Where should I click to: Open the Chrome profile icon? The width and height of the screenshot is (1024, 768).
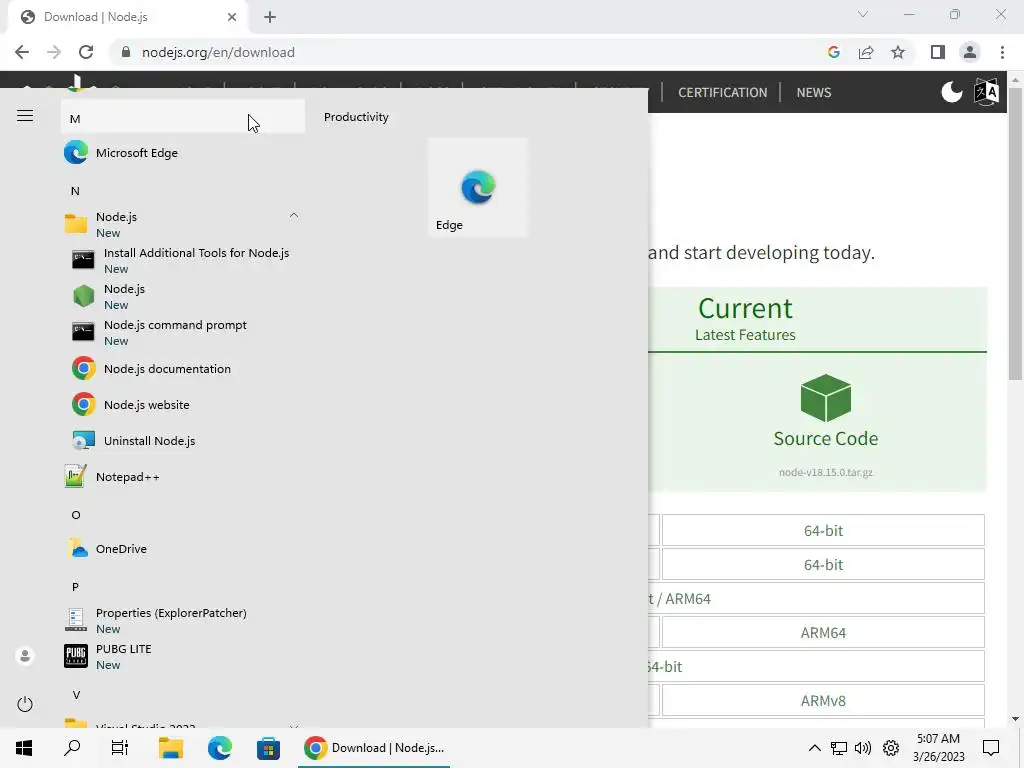[970, 52]
